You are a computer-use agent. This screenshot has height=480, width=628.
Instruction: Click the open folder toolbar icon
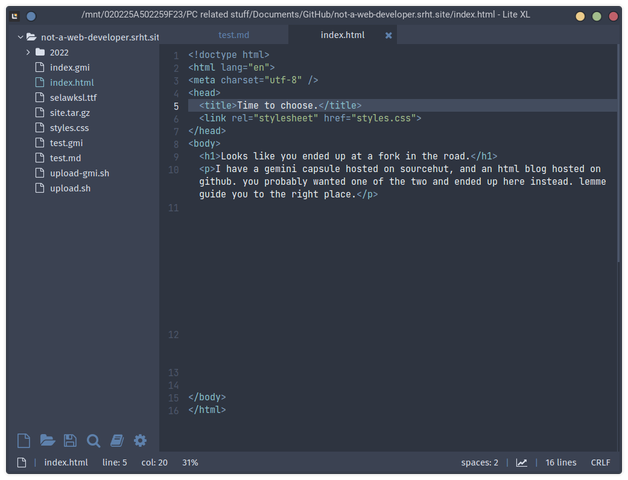[47, 441]
